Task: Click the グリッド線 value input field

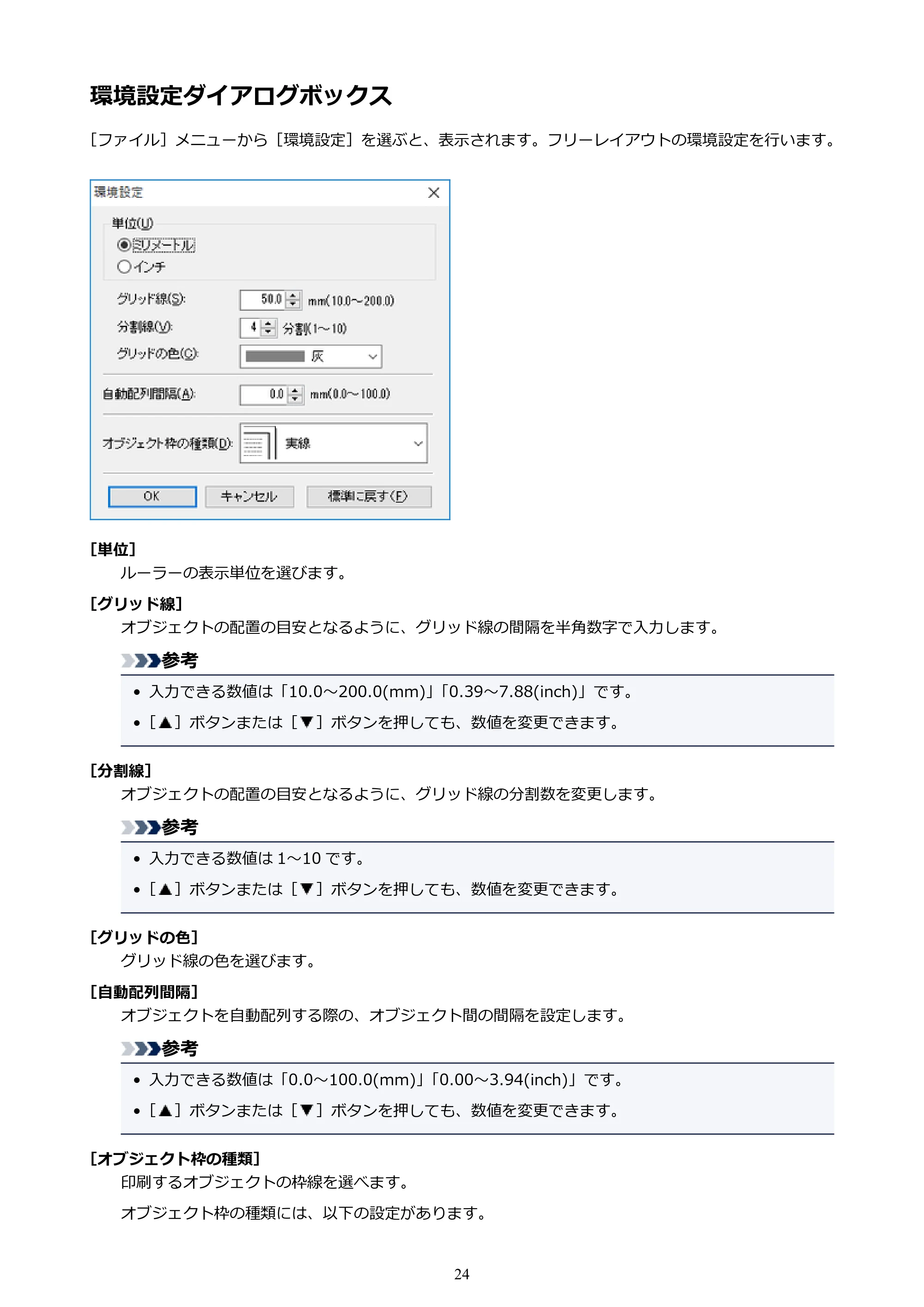Action: pyautogui.click(x=262, y=299)
